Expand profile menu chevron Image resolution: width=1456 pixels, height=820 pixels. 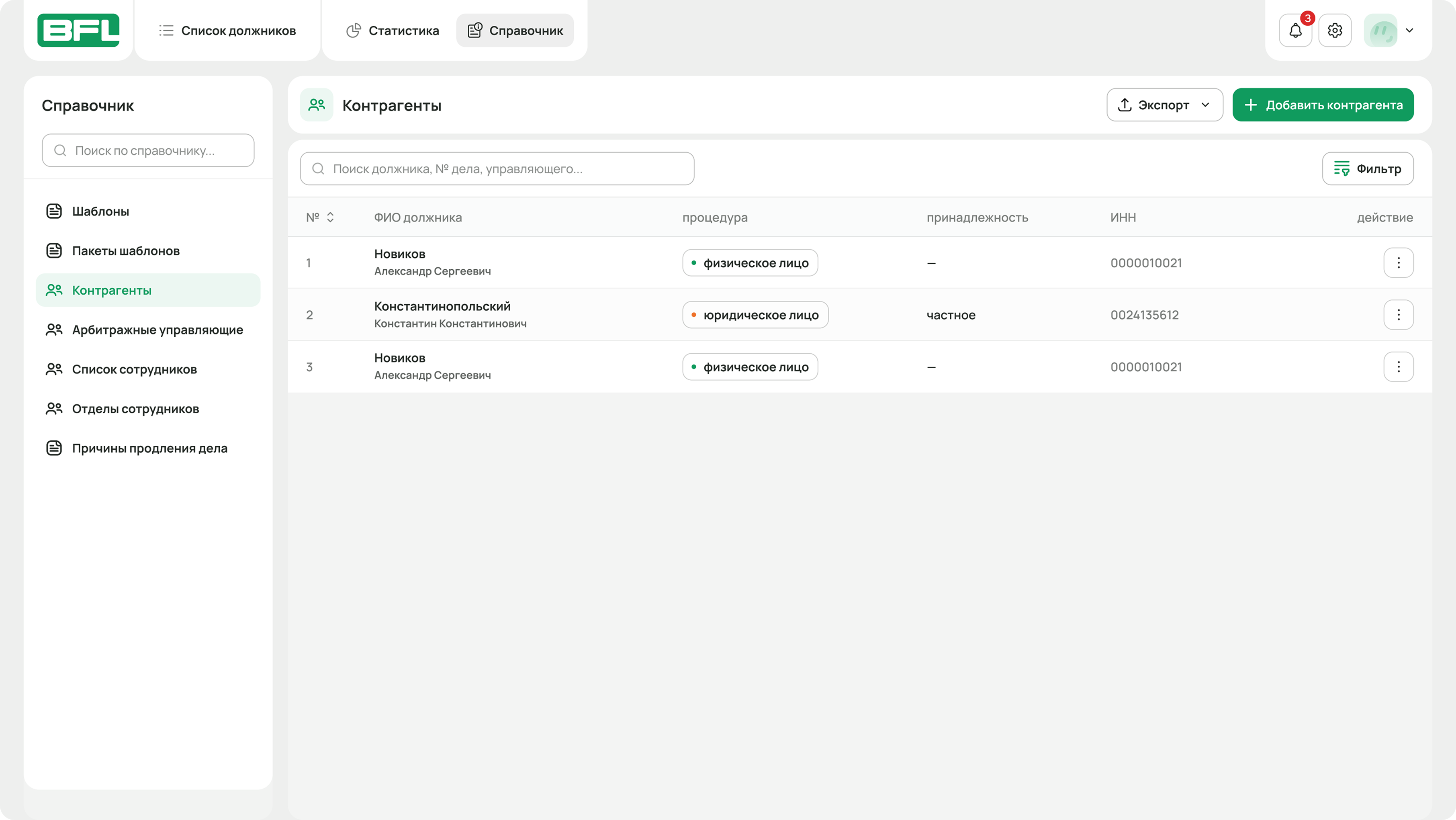tap(1410, 31)
